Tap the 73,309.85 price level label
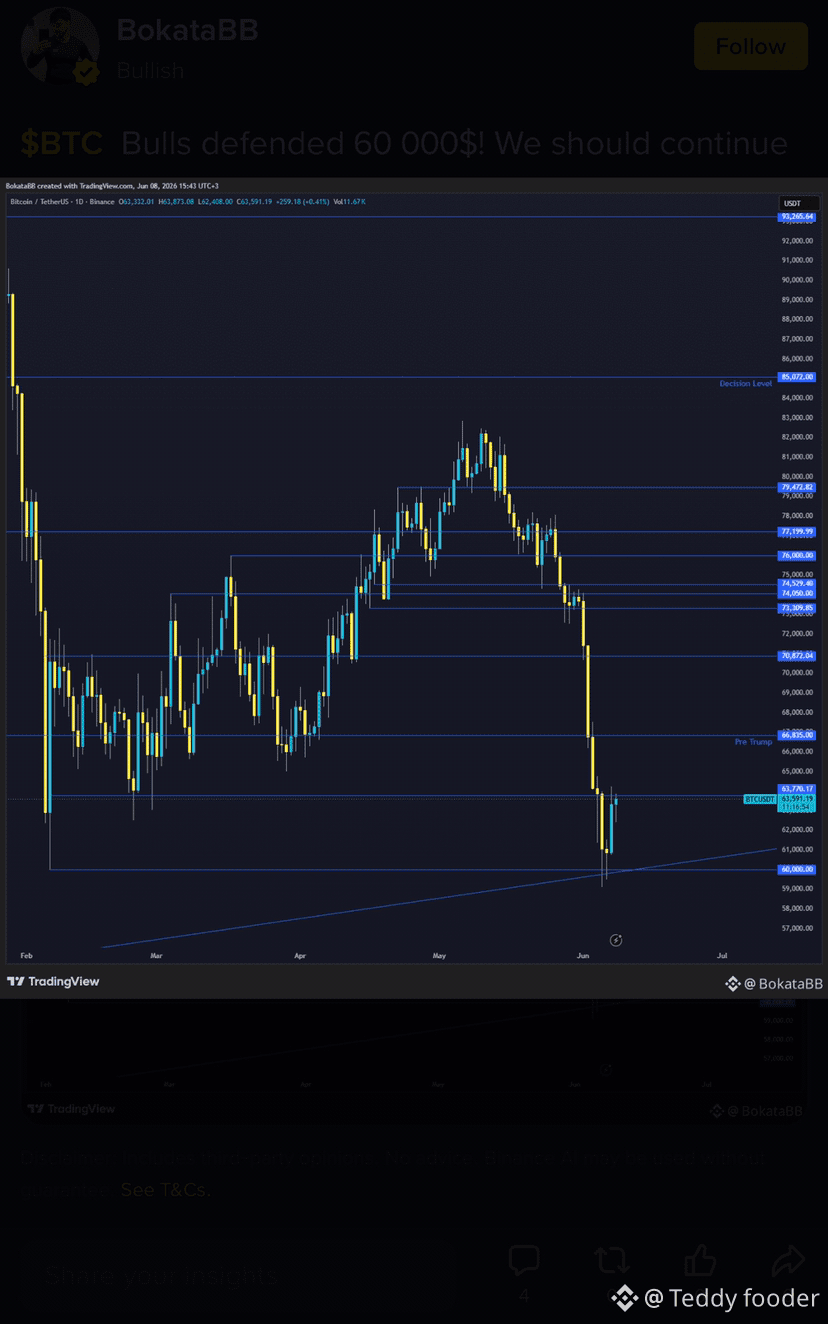The image size is (828, 1324). pyautogui.click(x=798, y=607)
